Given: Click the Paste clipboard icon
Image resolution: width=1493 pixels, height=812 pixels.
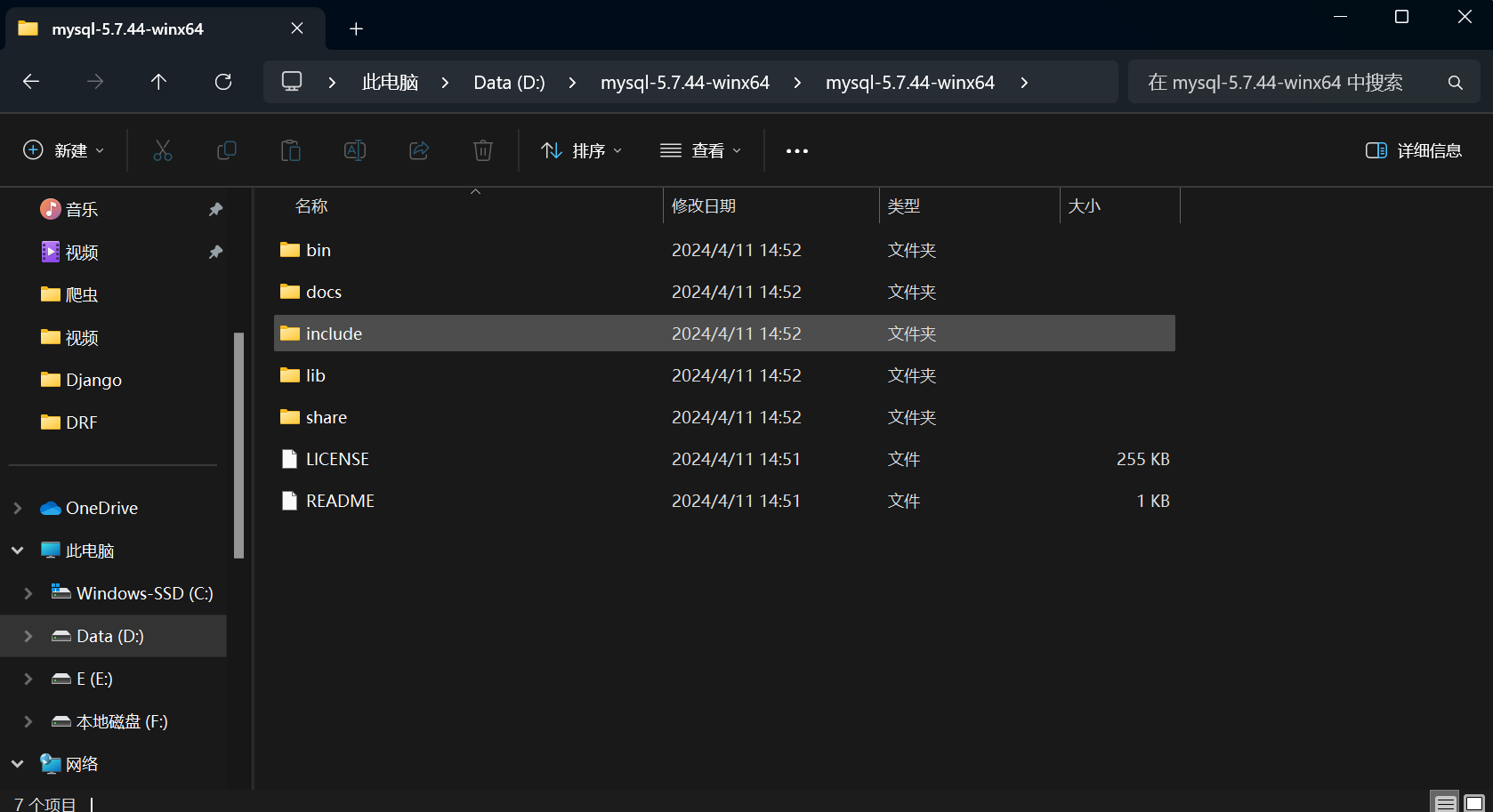Looking at the screenshot, I should (x=291, y=150).
